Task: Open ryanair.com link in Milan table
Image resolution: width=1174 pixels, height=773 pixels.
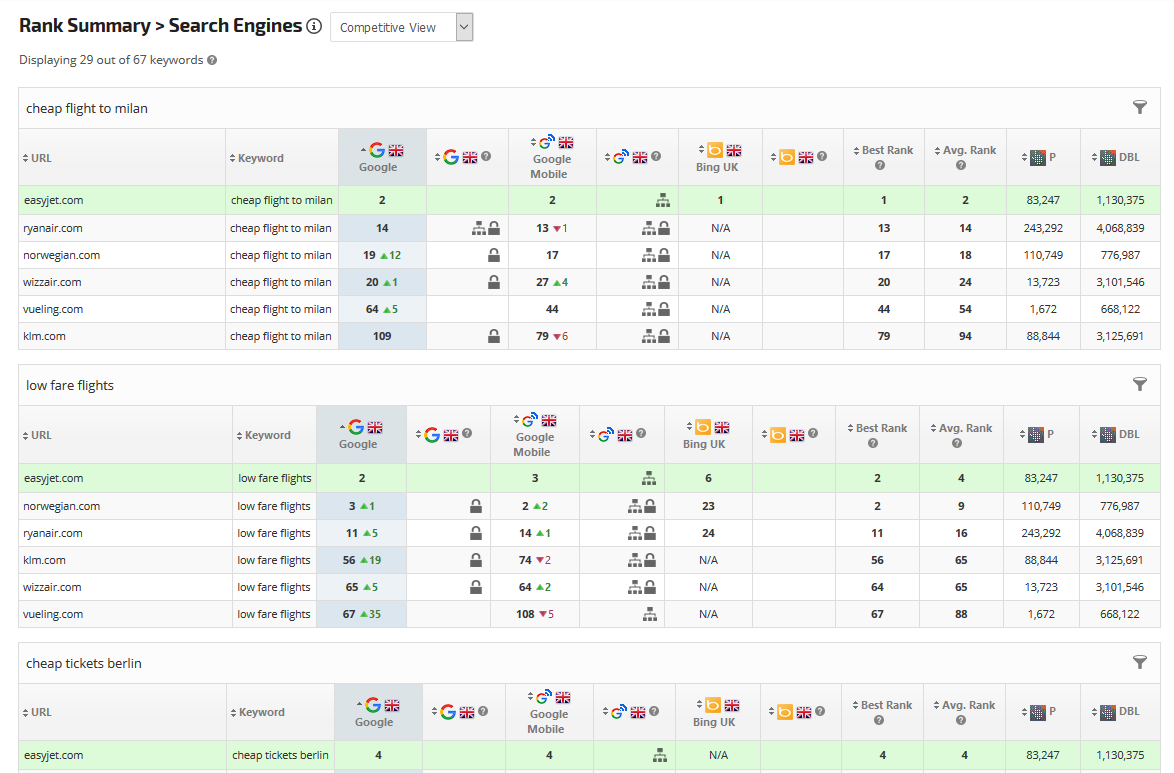Action: click(53, 228)
